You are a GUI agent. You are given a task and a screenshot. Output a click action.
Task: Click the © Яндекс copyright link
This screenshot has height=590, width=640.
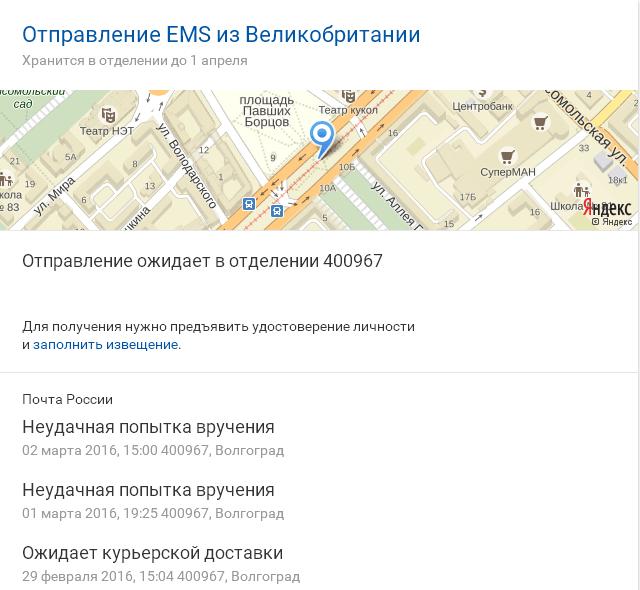point(612,222)
